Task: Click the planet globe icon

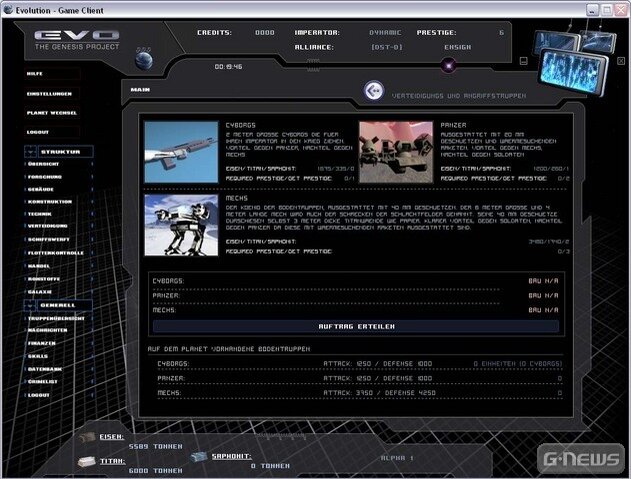Action: [144, 59]
